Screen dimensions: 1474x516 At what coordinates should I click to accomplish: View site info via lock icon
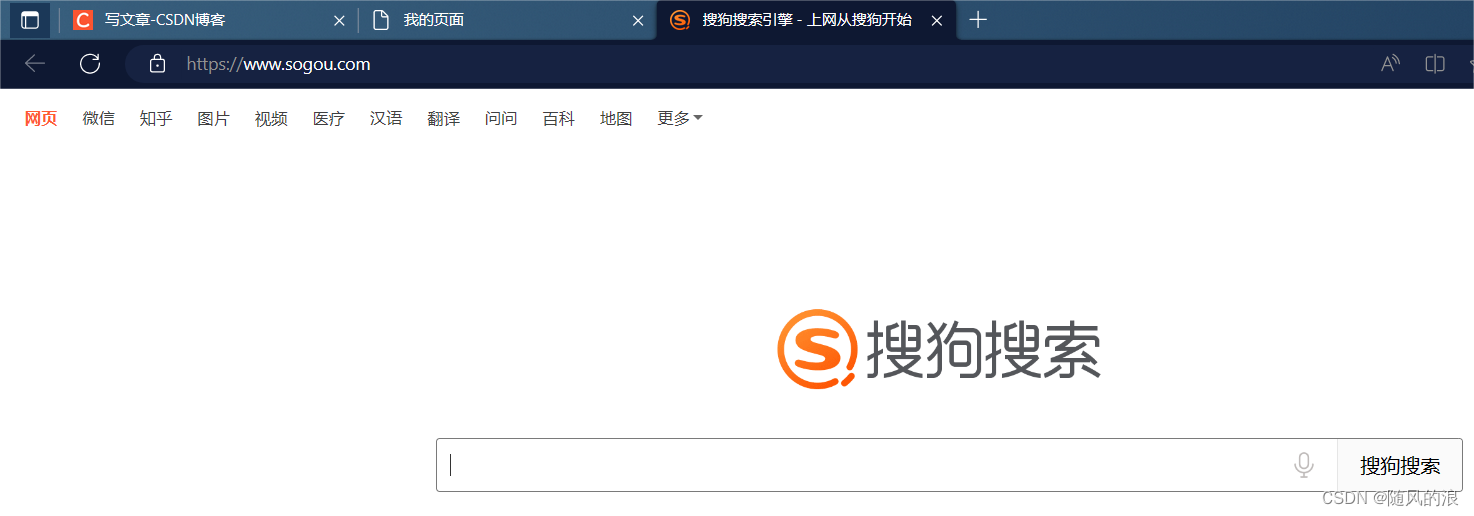coord(157,64)
